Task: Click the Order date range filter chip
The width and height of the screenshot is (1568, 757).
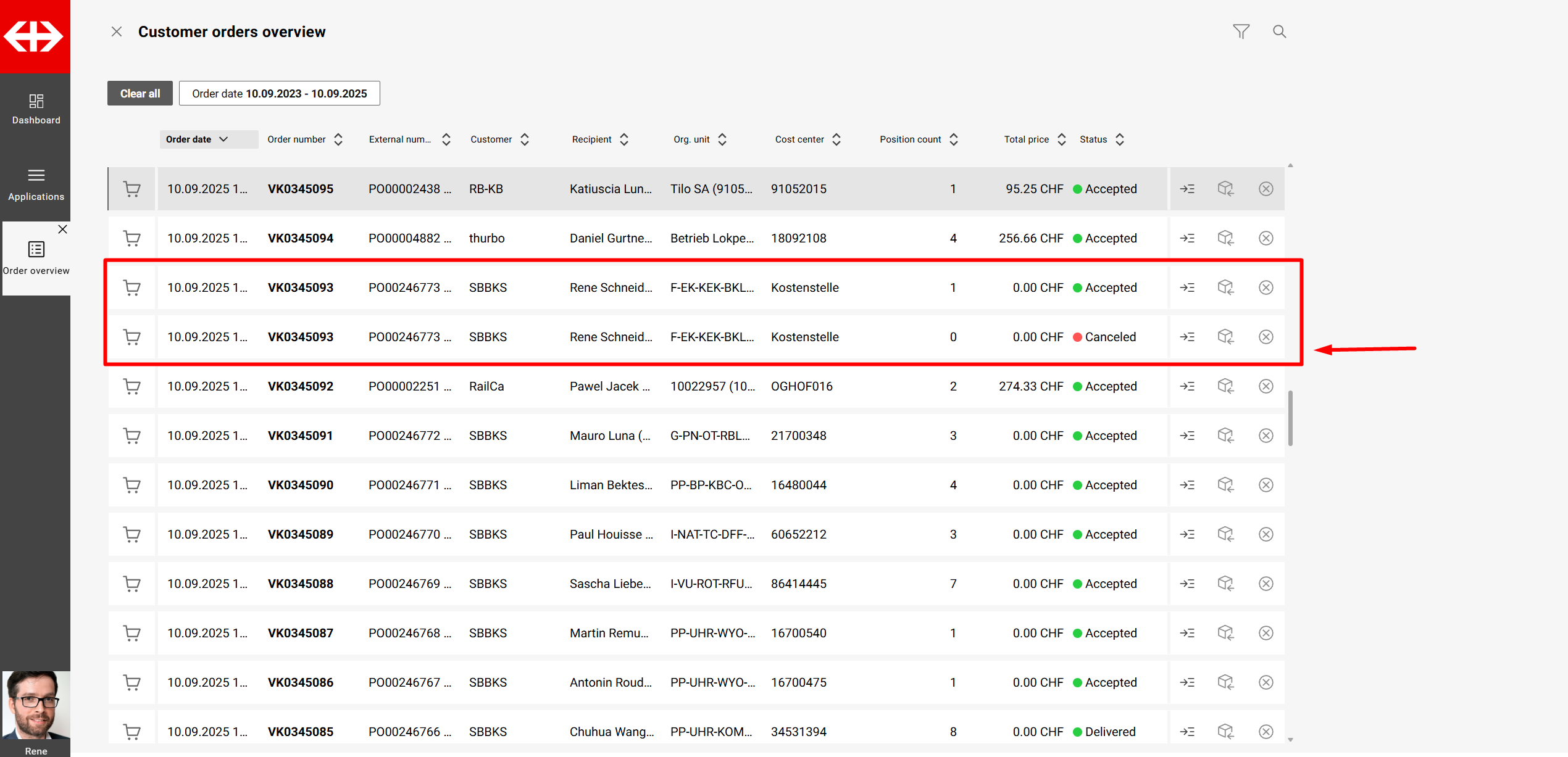Action: [x=279, y=93]
